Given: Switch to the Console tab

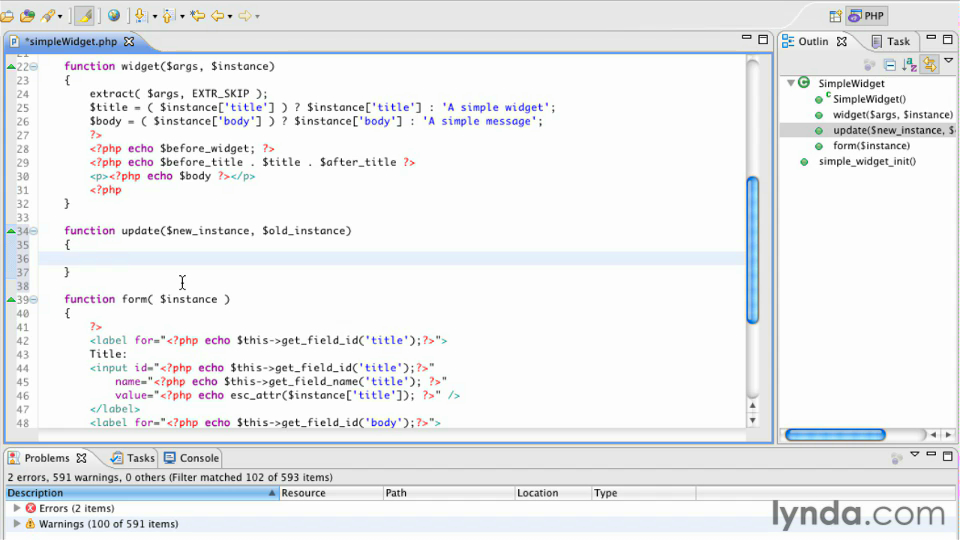Looking at the screenshot, I should 192,458.
